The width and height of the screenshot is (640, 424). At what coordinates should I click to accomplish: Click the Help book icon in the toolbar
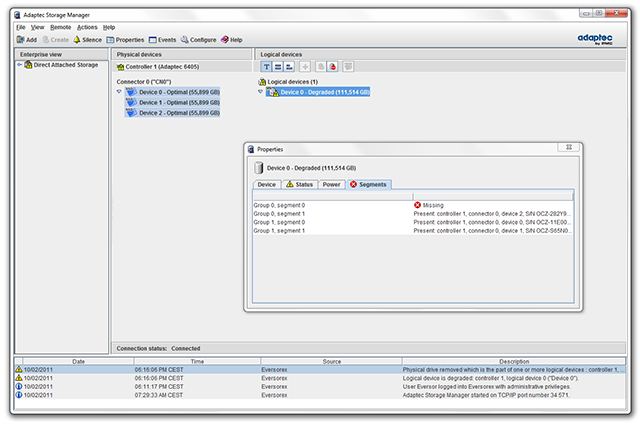click(225, 40)
